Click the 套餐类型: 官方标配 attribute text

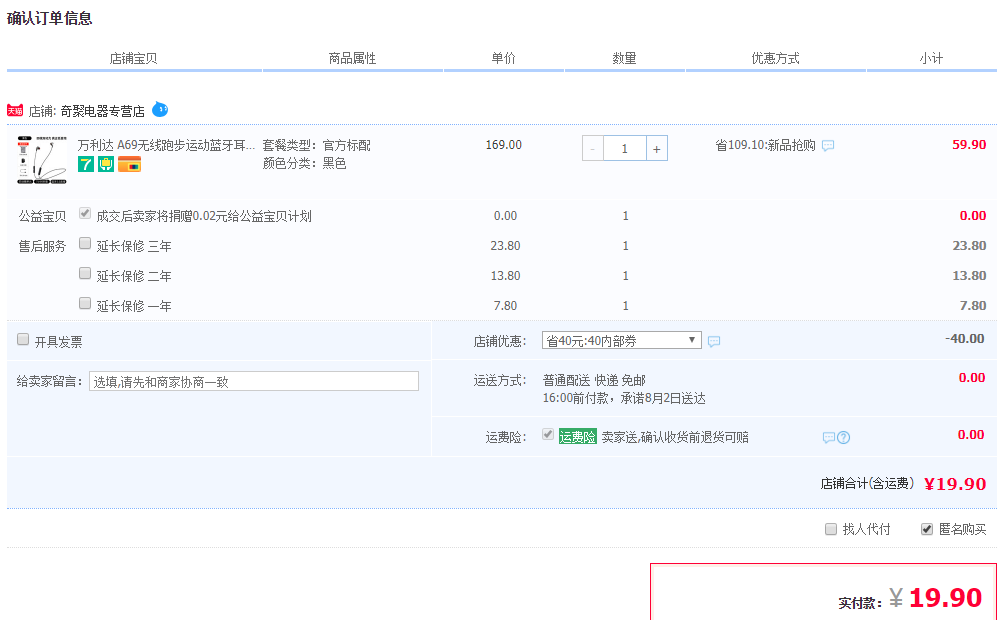click(316, 145)
